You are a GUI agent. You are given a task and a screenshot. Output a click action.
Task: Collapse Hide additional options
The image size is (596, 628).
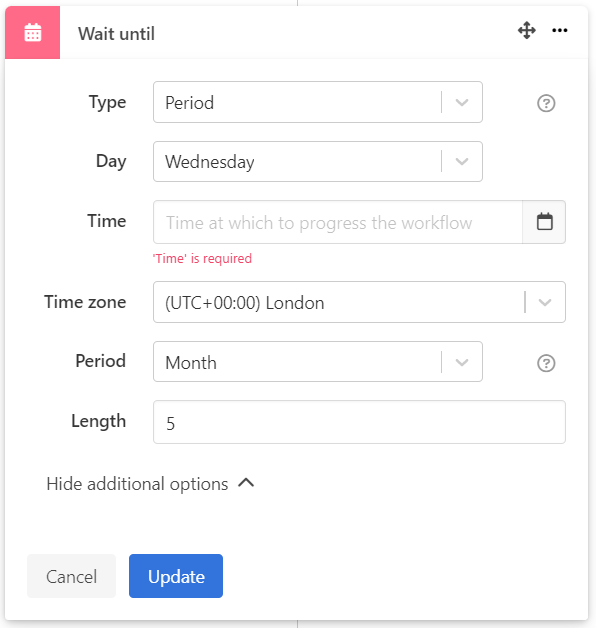click(150, 484)
